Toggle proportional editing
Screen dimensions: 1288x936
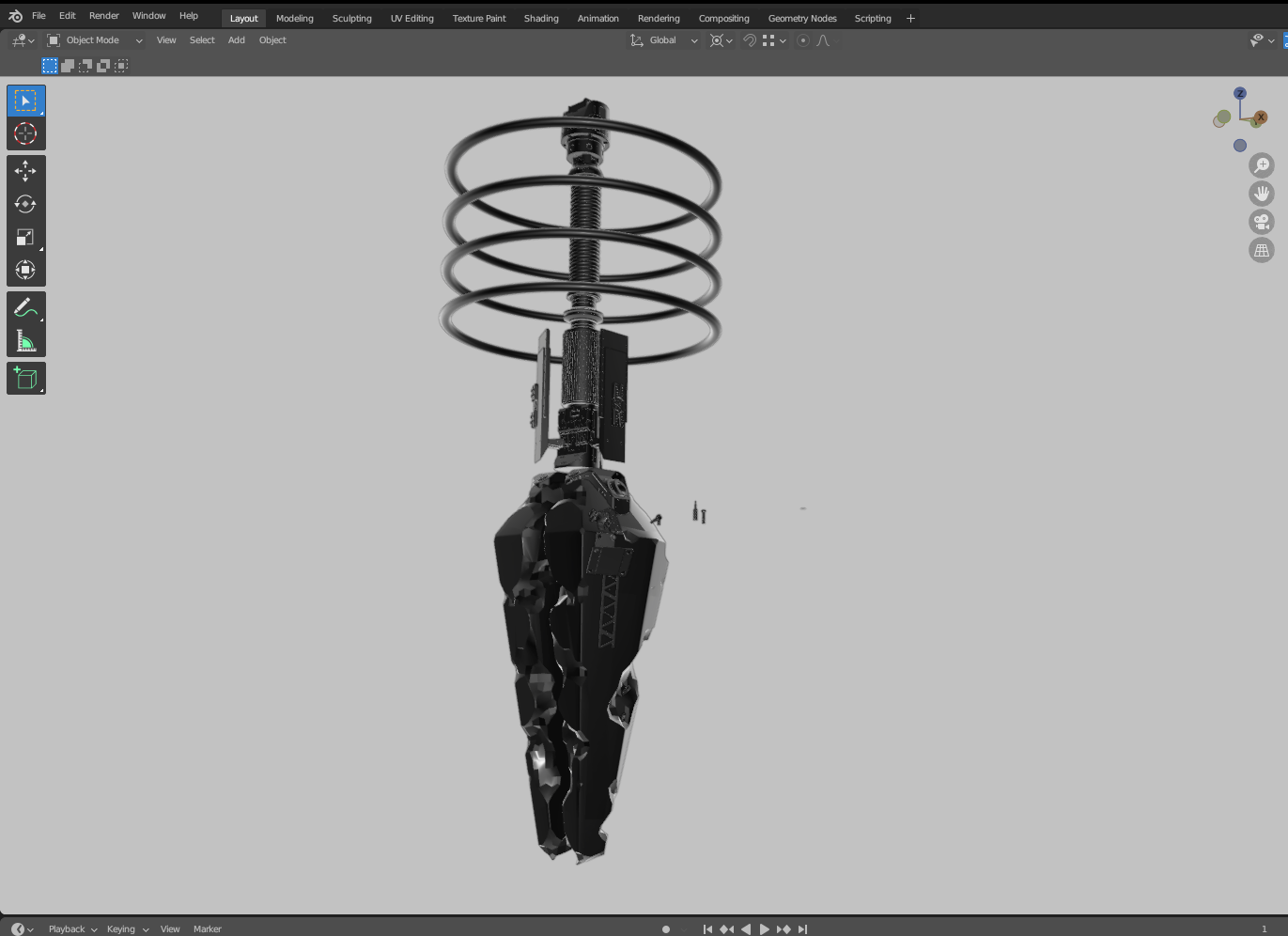tap(803, 40)
